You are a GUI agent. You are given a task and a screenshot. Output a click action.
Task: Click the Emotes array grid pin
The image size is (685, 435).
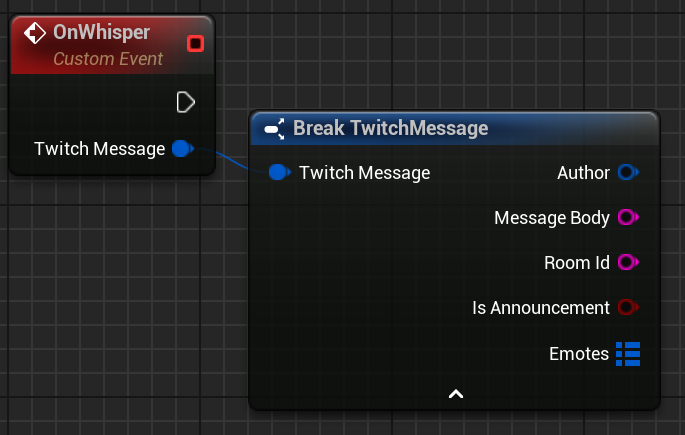628,353
